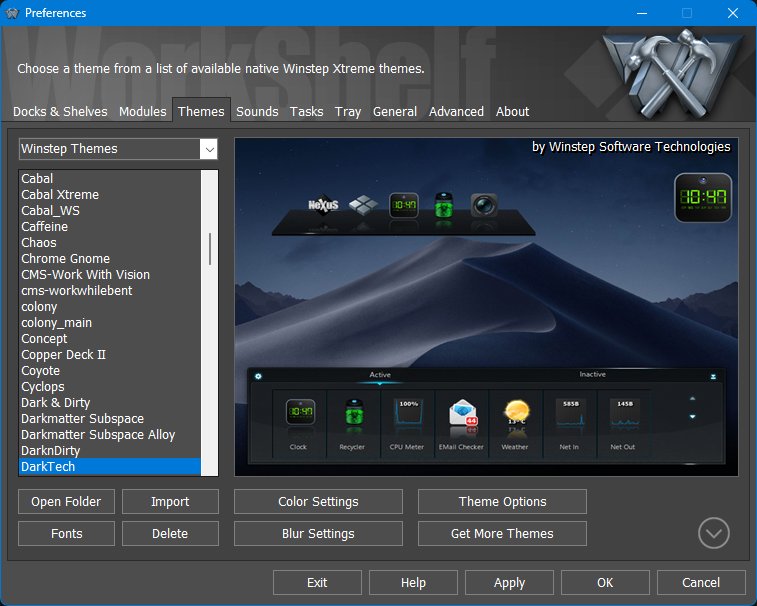Click the Weather module in preview

[516, 423]
